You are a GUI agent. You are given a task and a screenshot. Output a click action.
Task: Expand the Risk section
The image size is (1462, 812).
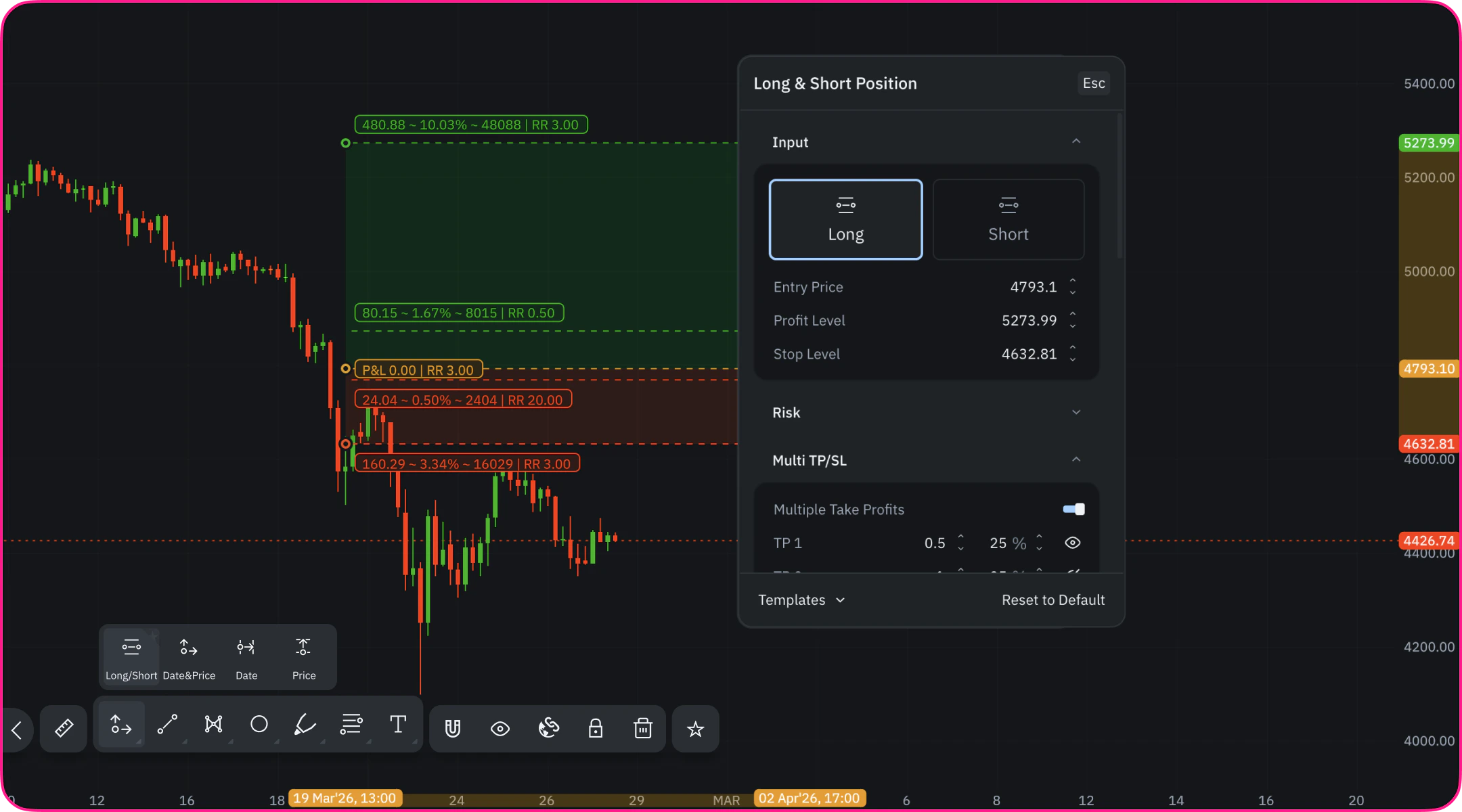(x=1076, y=413)
